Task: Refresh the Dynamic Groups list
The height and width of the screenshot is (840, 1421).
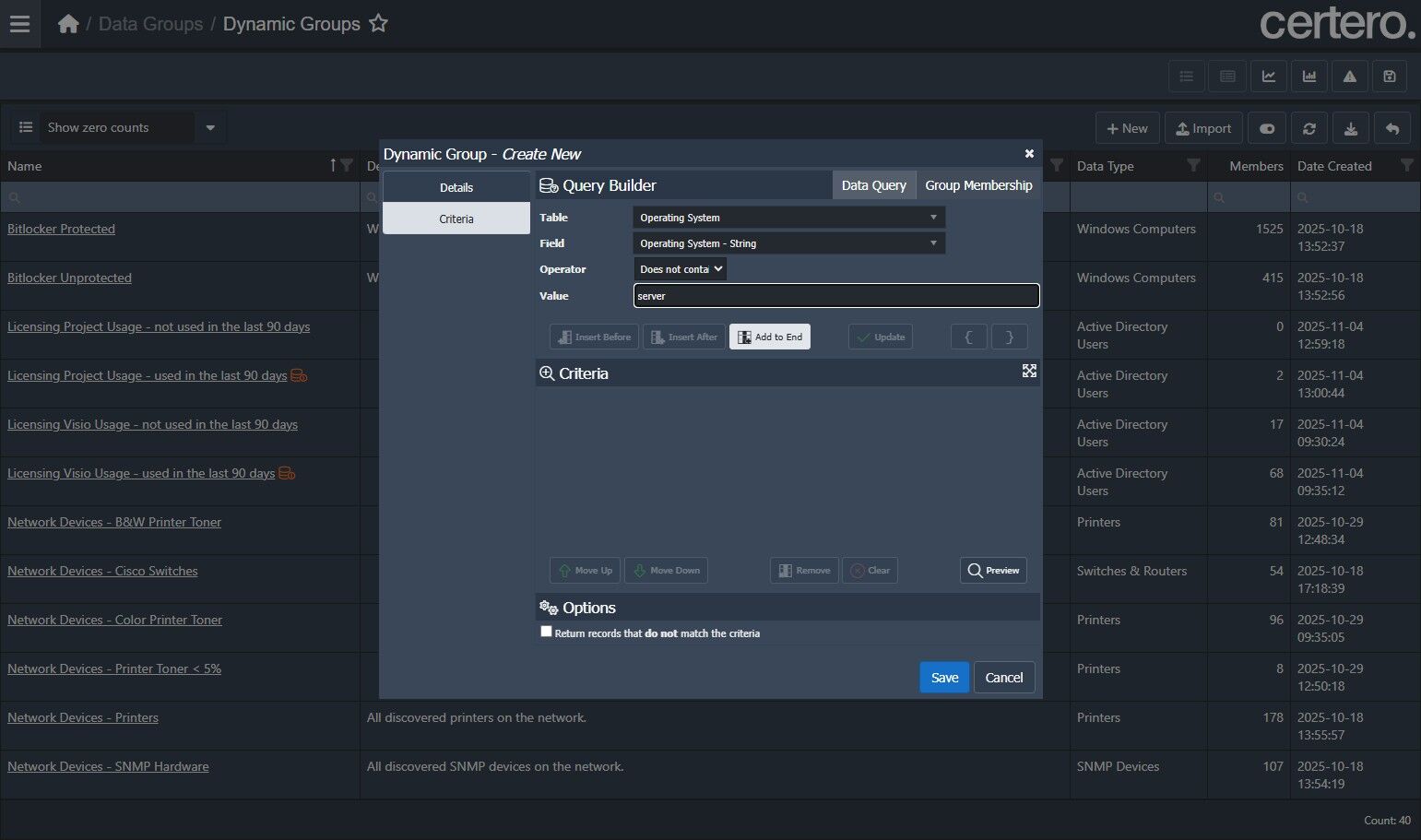Action: (1309, 129)
